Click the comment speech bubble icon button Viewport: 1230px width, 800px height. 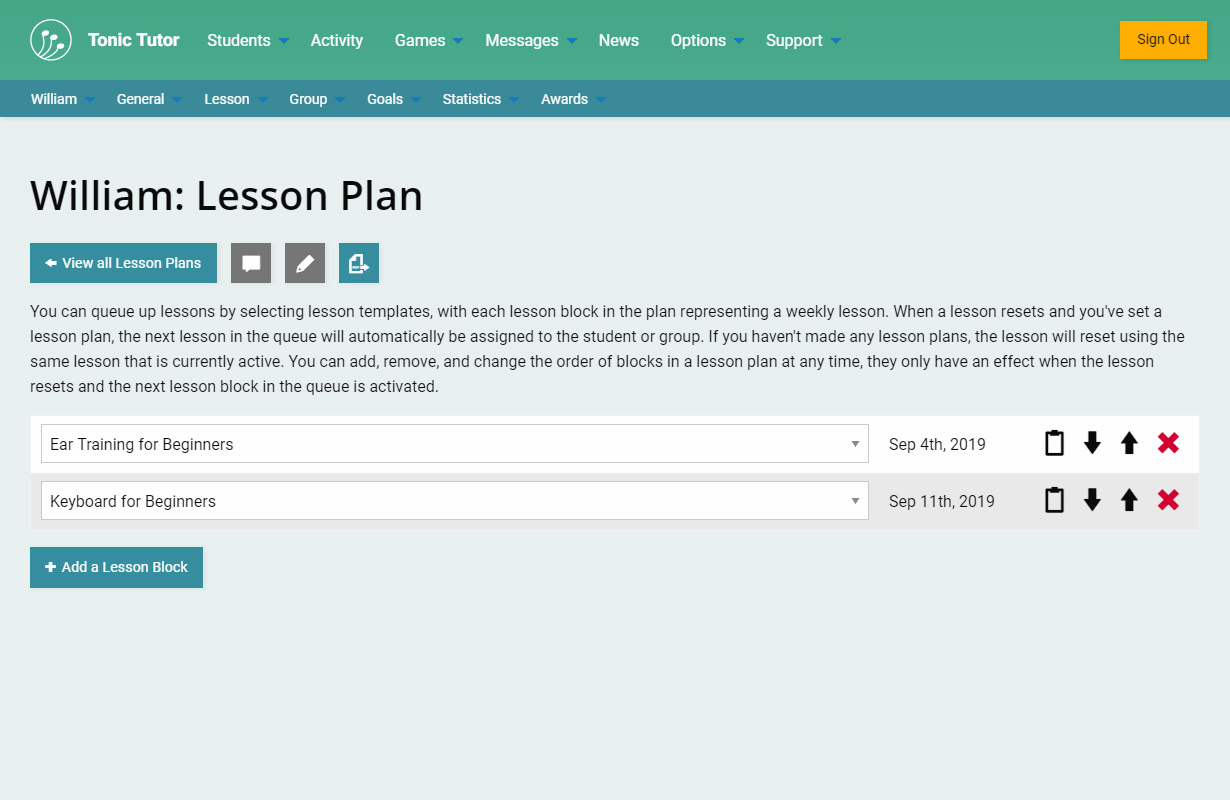tap(251, 263)
